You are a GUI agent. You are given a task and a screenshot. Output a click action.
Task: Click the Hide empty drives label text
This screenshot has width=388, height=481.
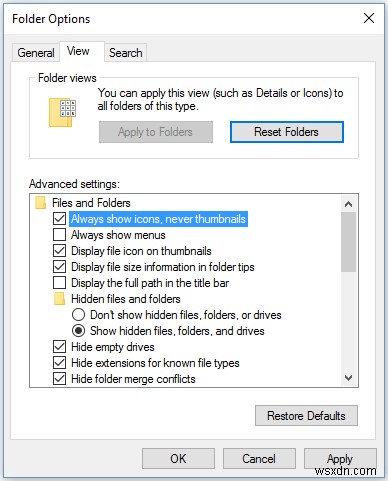tap(113, 347)
